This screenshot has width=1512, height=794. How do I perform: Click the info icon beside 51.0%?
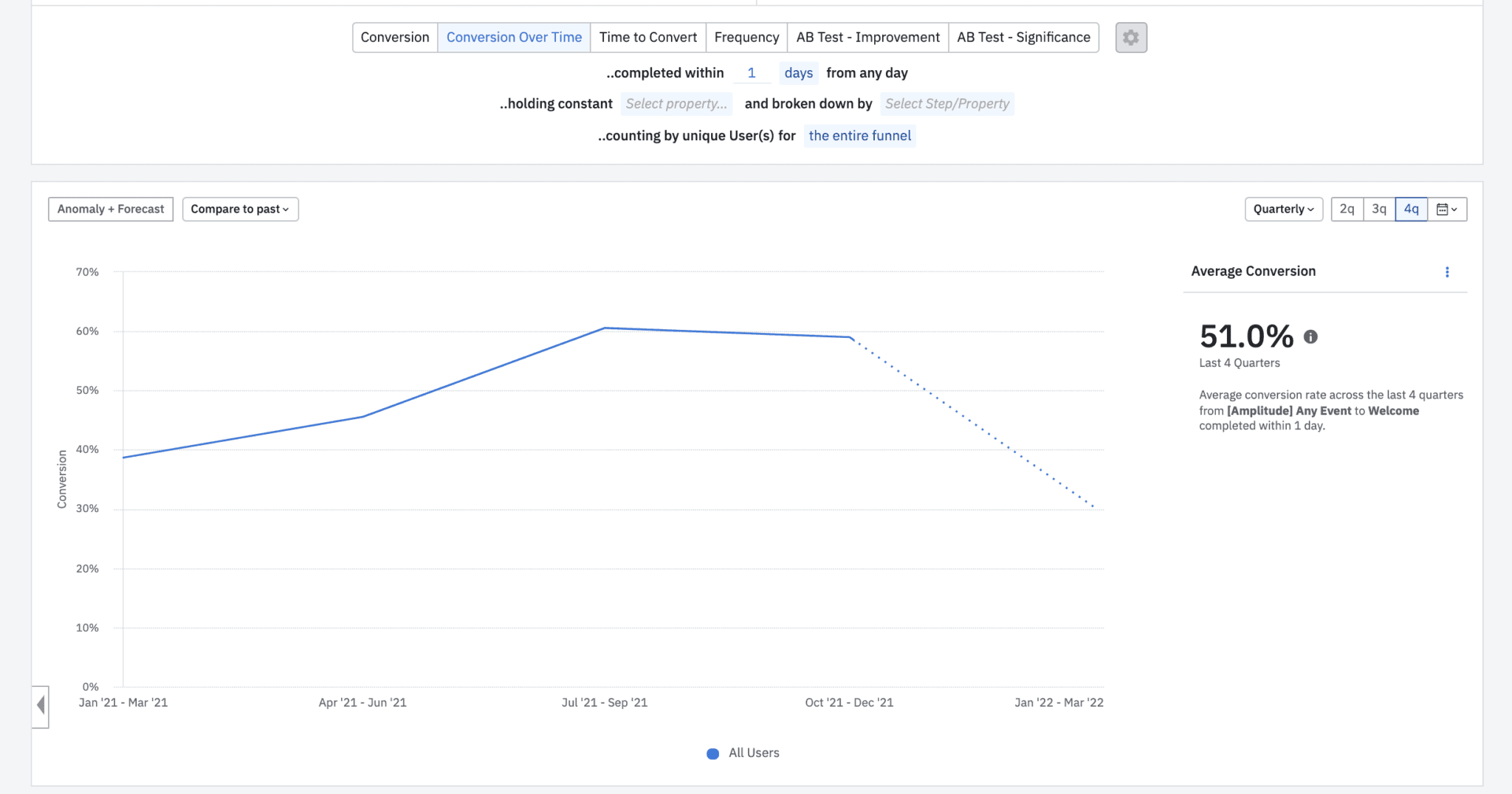(1311, 336)
